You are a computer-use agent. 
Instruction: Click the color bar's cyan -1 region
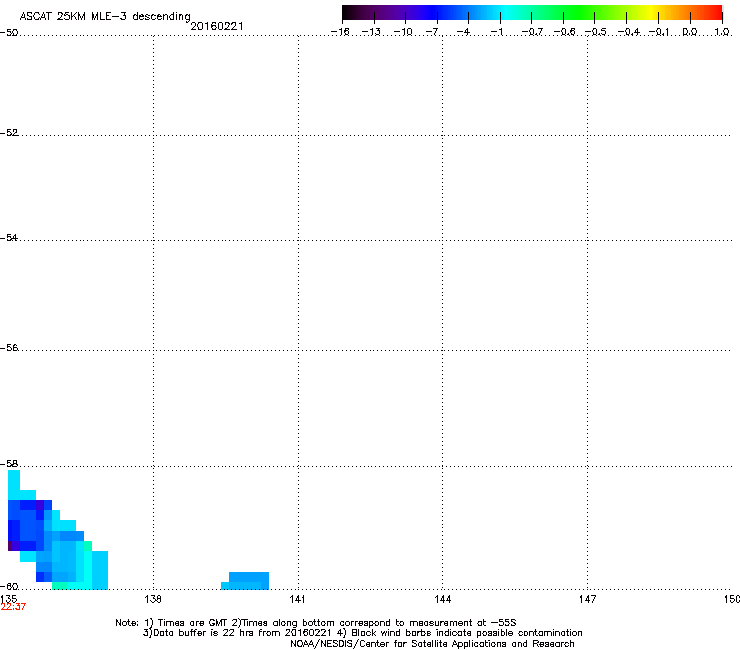point(500,13)
